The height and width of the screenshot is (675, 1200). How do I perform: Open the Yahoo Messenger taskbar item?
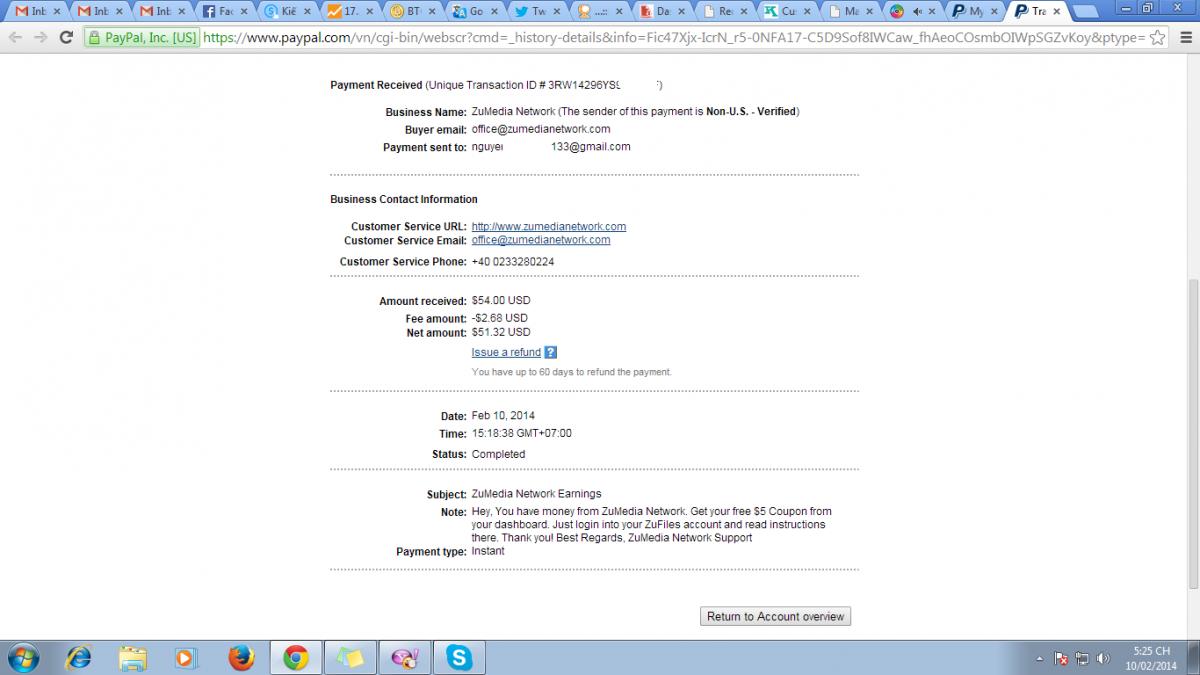point(405,657)
